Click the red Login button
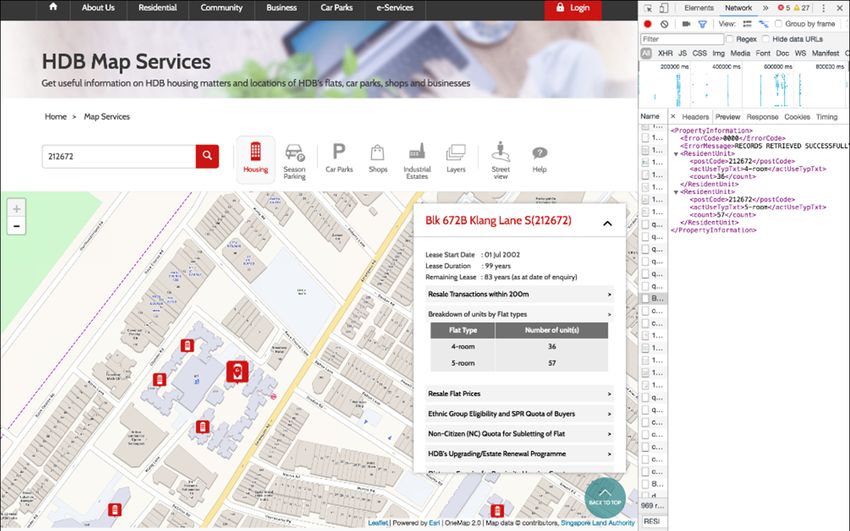850x531 pixels. click(573, 8)
